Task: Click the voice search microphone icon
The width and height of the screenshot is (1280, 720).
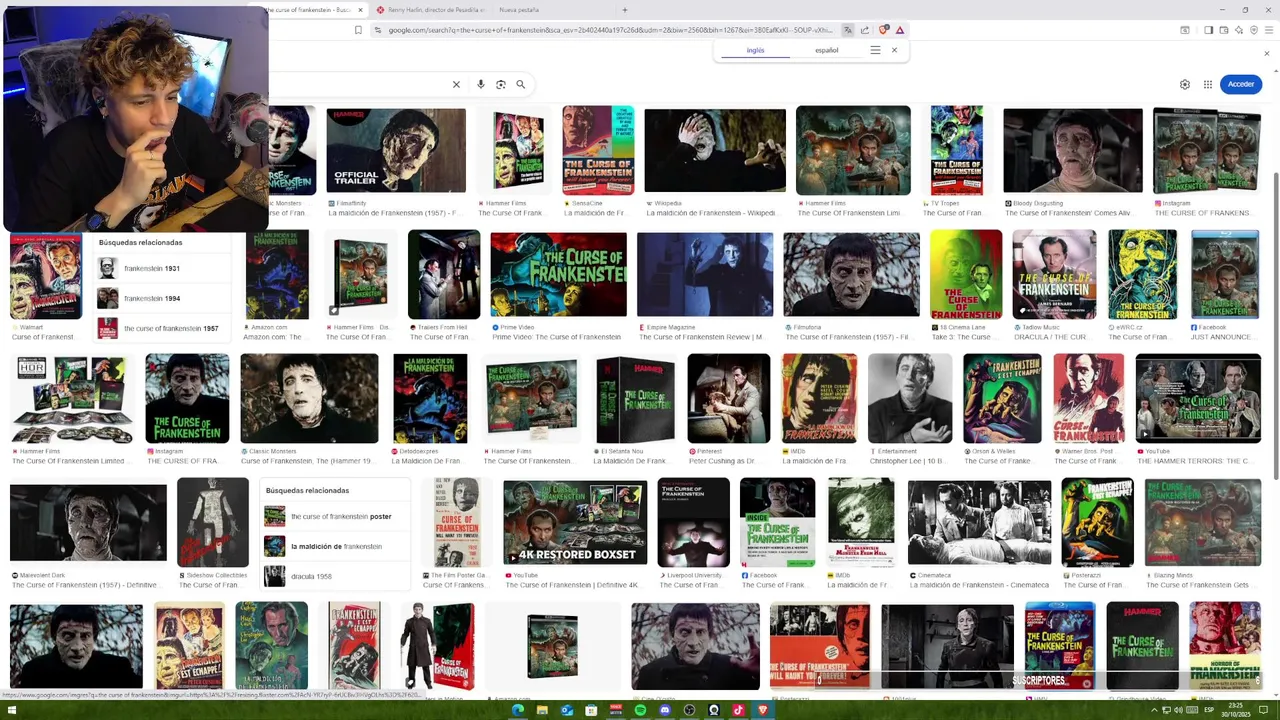Action: pyautogui.click(x=481, y=85)
